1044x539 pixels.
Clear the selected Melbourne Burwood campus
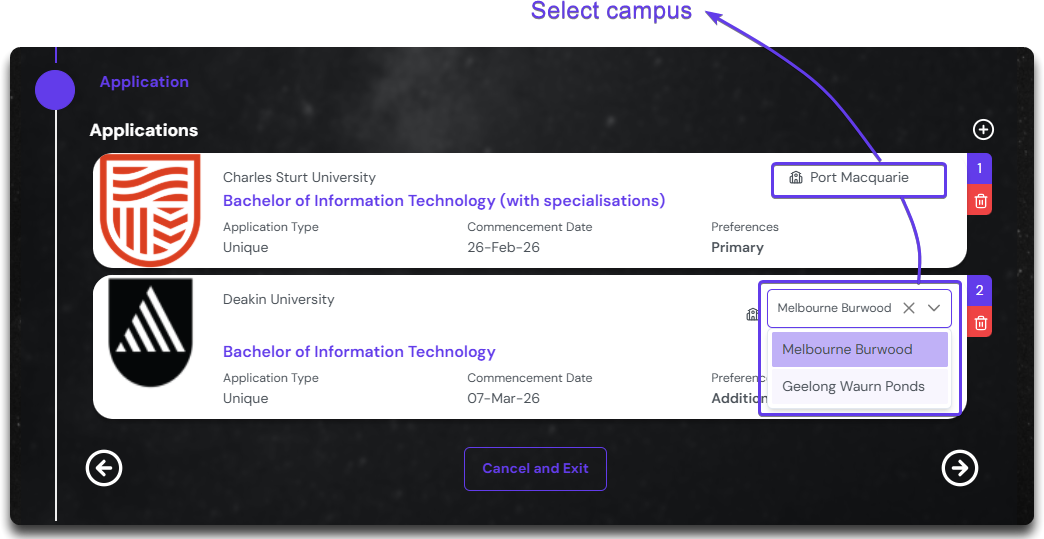[908, 308]
